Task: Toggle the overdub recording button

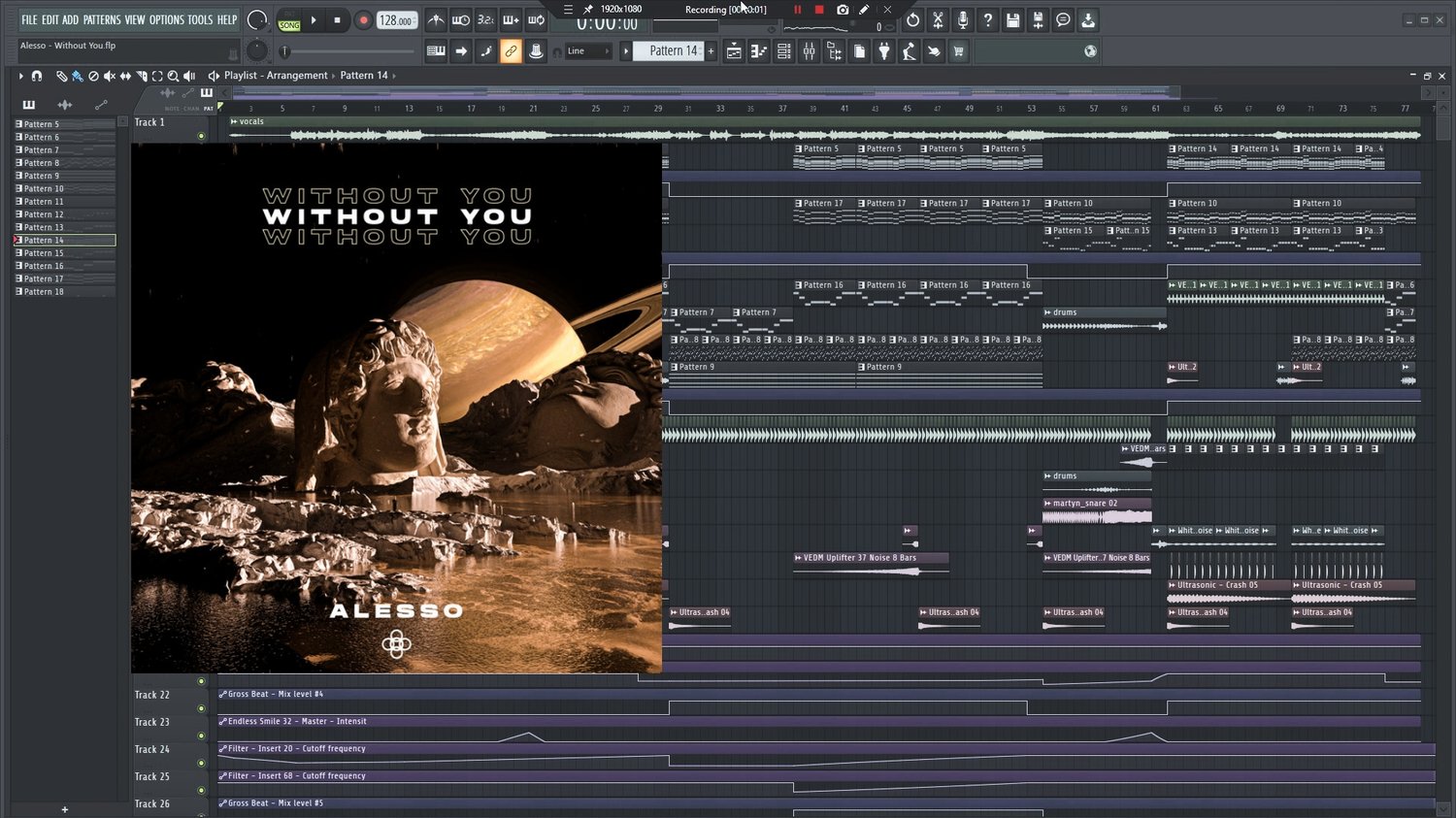Action: click(511, 19)
